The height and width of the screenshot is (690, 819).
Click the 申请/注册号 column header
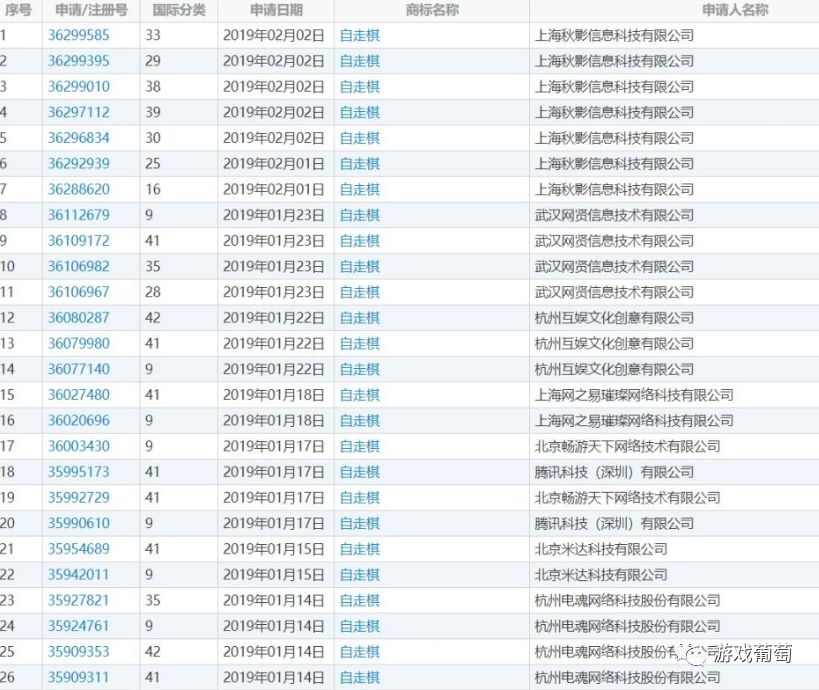click(91, 10)
